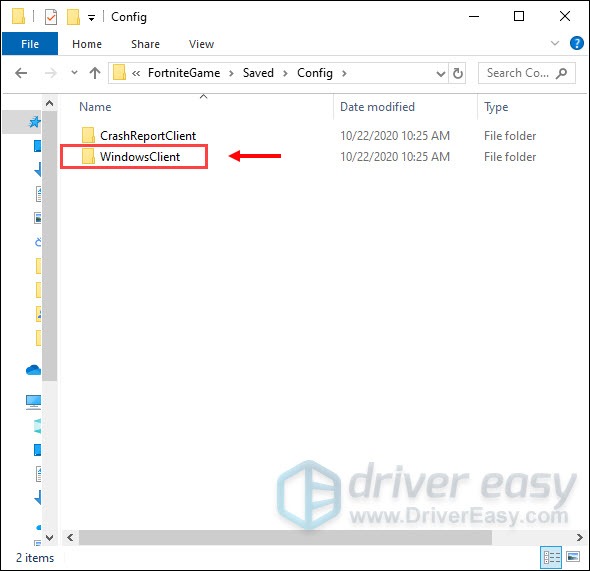
Task: Switch to the Home ribbon tab
Action: pyautogui.click(x=87, y=44)
